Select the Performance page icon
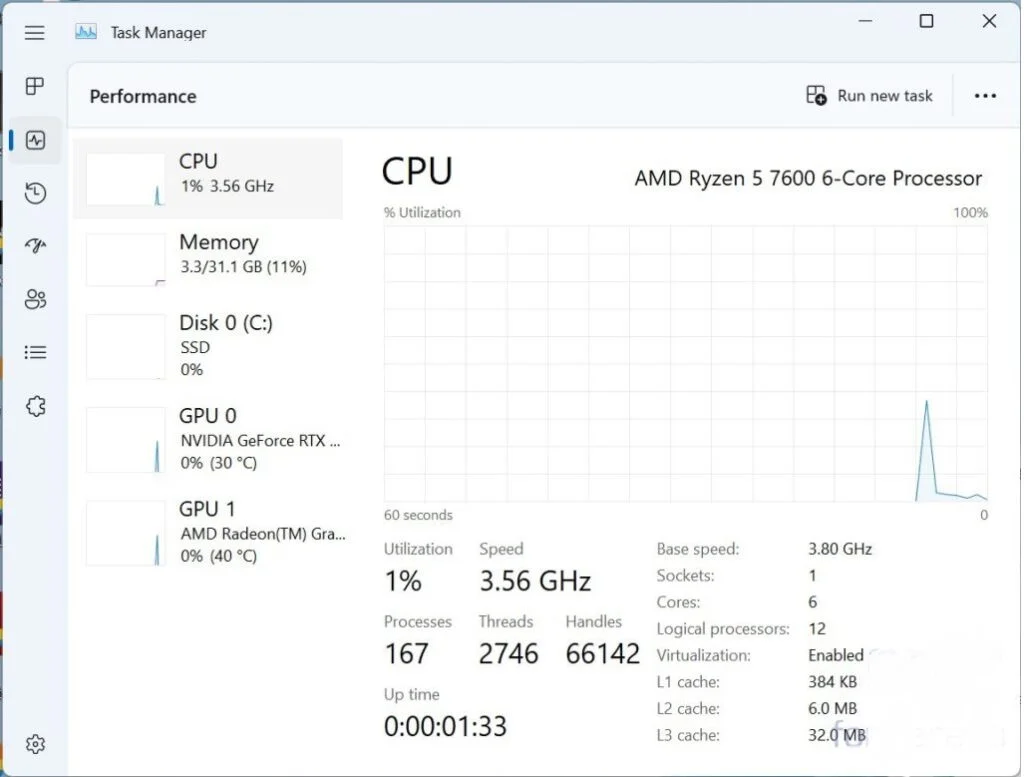Image resolution: width=1024 pixels, height=777 pixels. pyautogui.click(x=35, y=140)
